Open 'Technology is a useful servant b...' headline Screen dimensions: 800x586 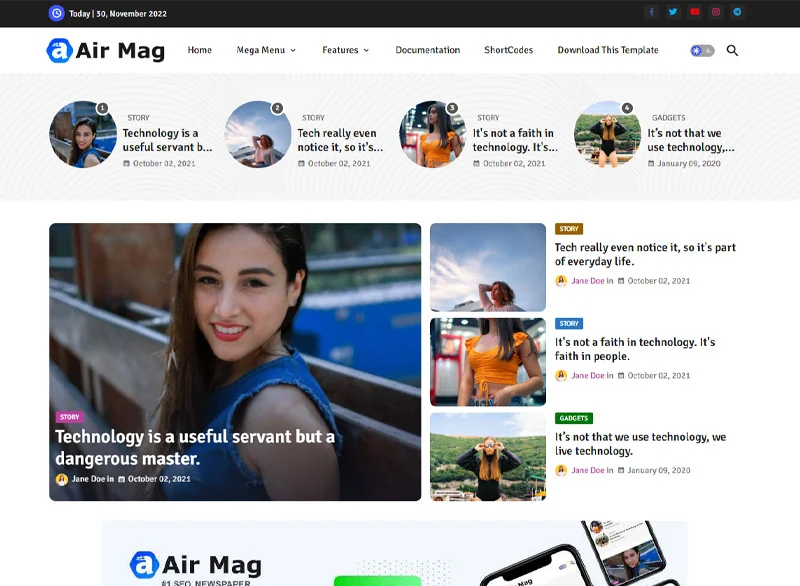(x=167, y=140)
